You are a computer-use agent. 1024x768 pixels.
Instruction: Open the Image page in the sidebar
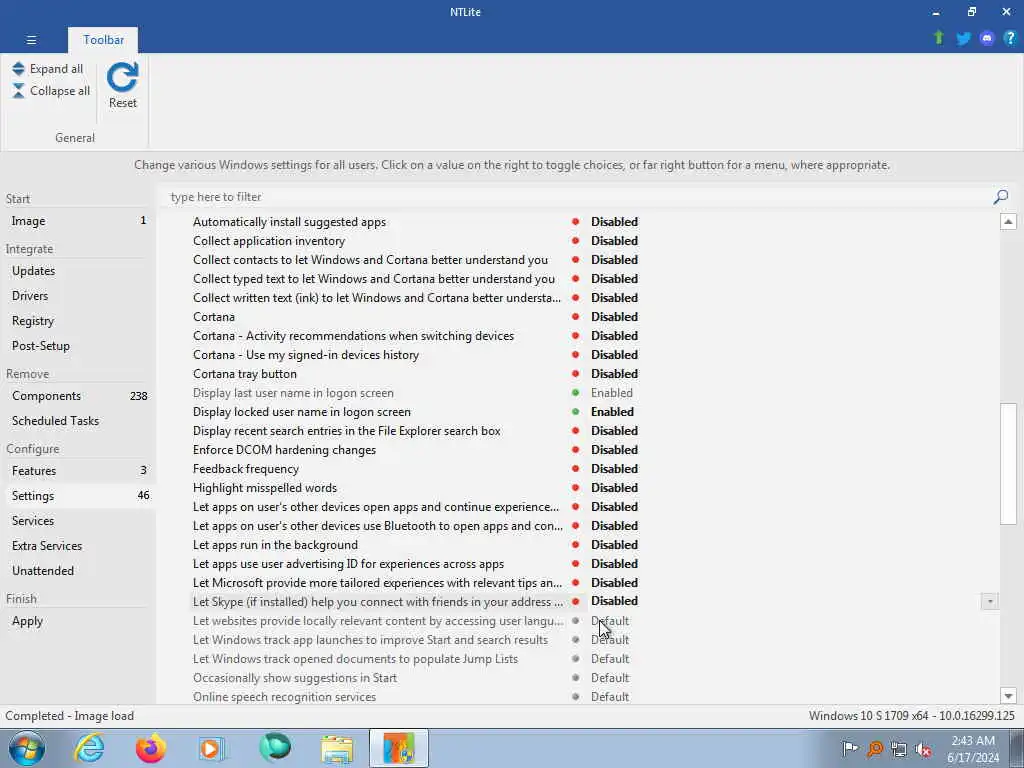[x=78, y=221]
